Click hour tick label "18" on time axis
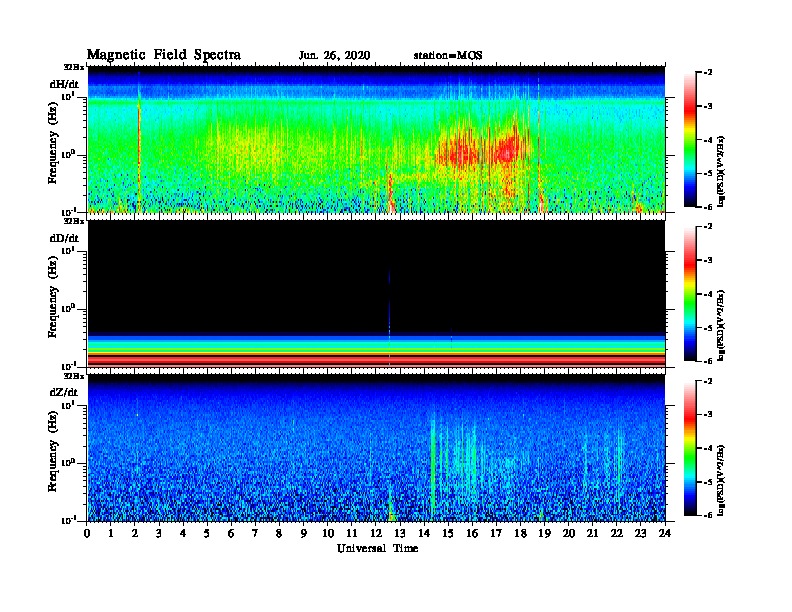Screen dimensions: 792x612 point(520,533)
